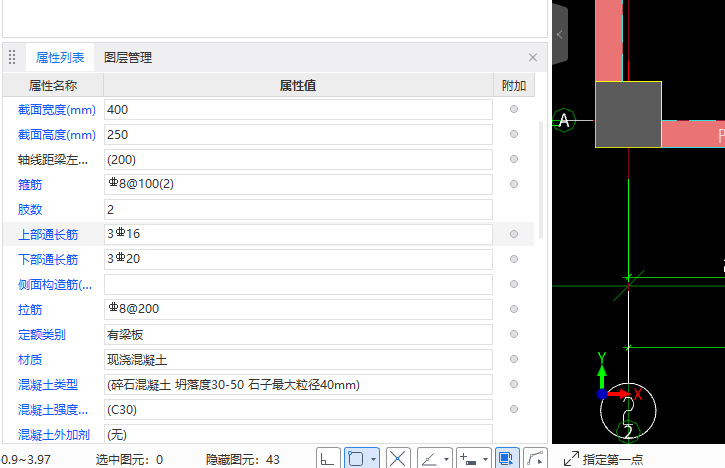This screenshot has height=468, width=725.
Task: Toggle 附加 radio for 混凝土类型
Action: click(514, 384)
